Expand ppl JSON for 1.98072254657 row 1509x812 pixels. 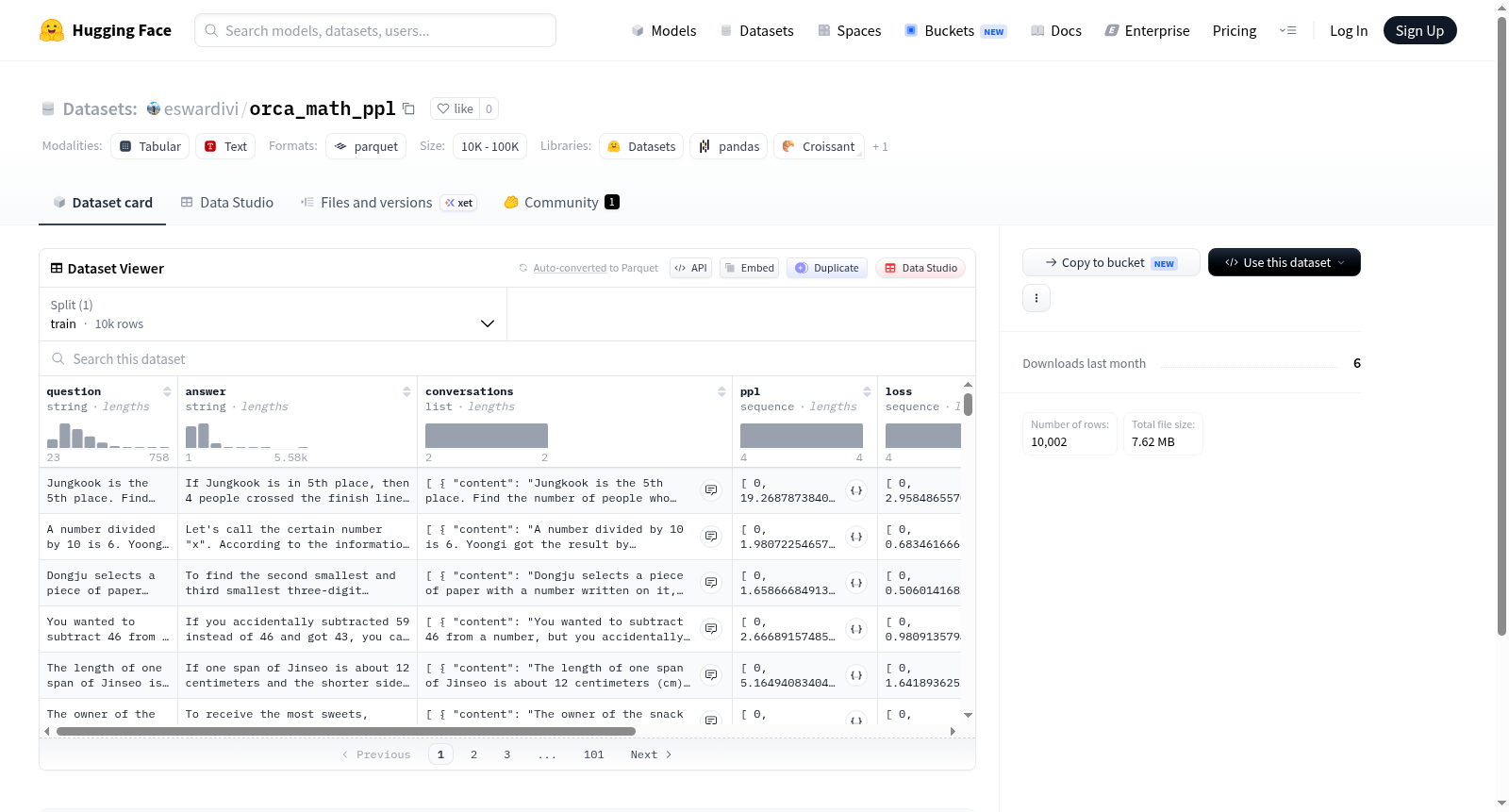pyautogui.click(x=856, y=537)
